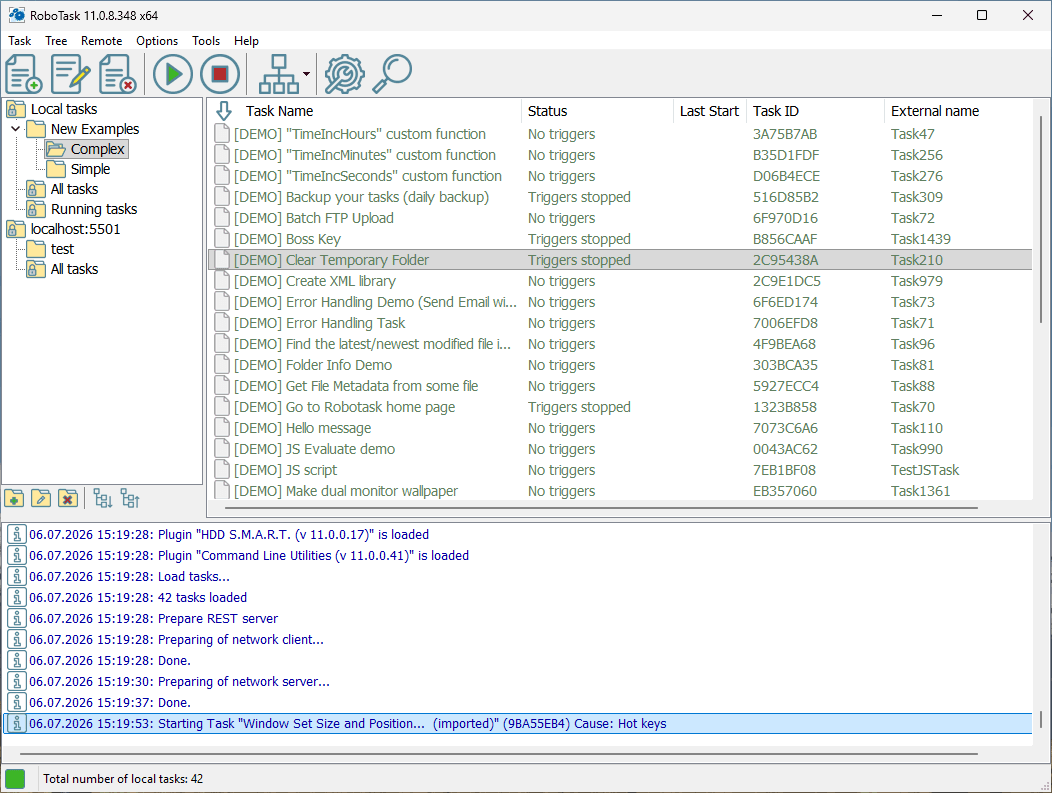Open settings with the gear and wrench icon

click(344, 74)
